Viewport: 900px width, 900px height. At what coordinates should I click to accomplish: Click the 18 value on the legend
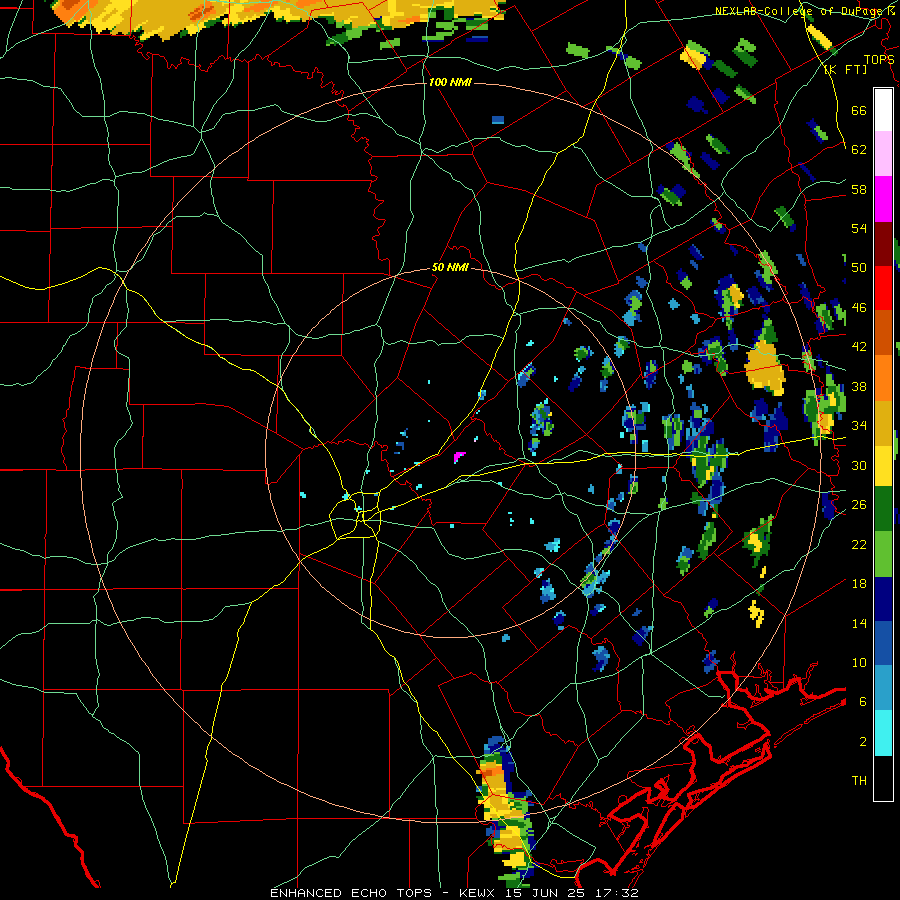(x=859, y=584)
